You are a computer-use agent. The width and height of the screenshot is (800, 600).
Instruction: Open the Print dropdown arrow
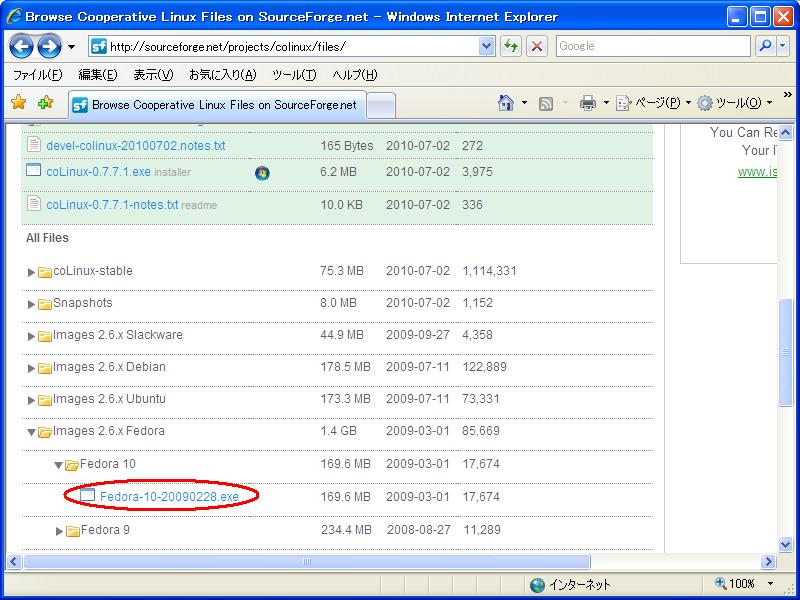click(x=606, y=103)
